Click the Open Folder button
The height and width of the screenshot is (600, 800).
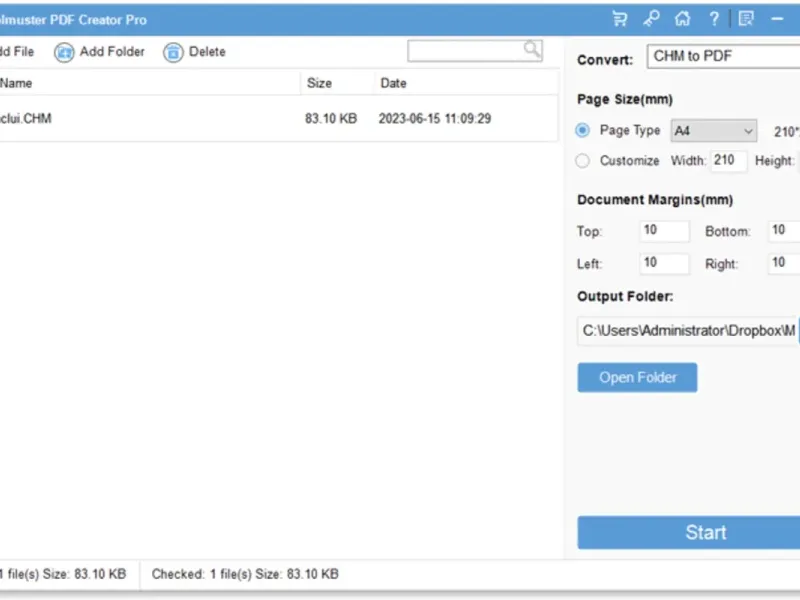tap(637, 378)
